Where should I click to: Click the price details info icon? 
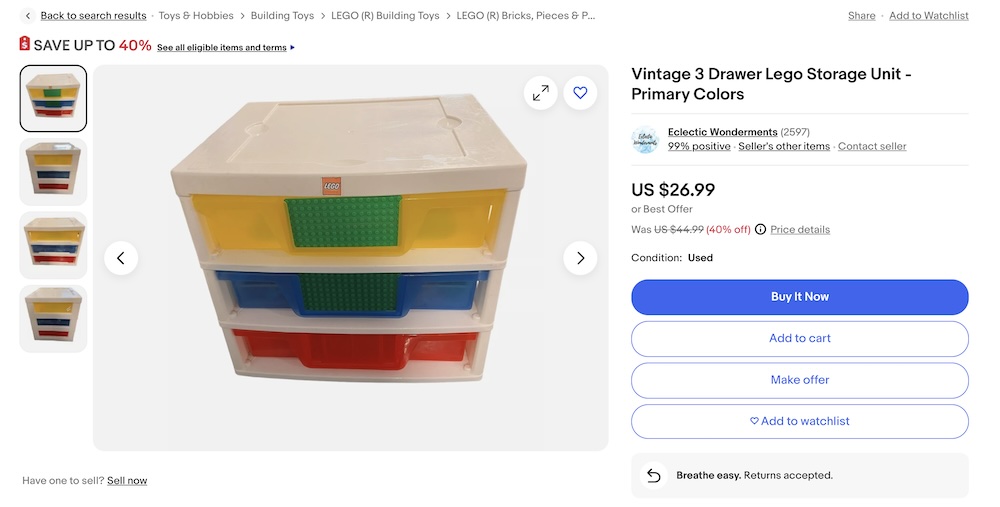[761, 230]
